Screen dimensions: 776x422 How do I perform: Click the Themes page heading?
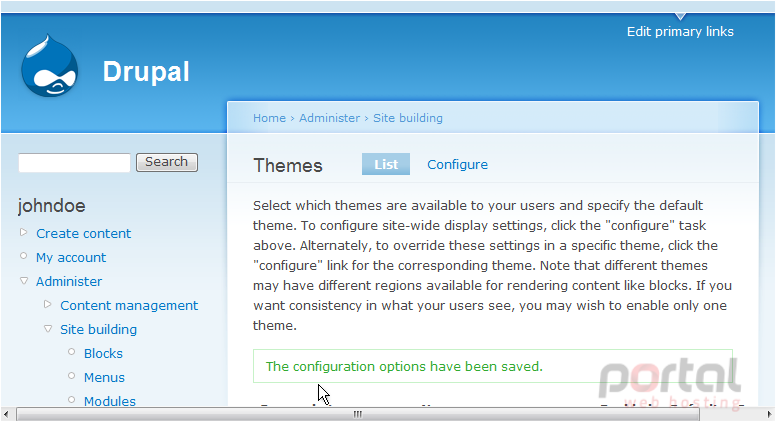tap(288, 166)
